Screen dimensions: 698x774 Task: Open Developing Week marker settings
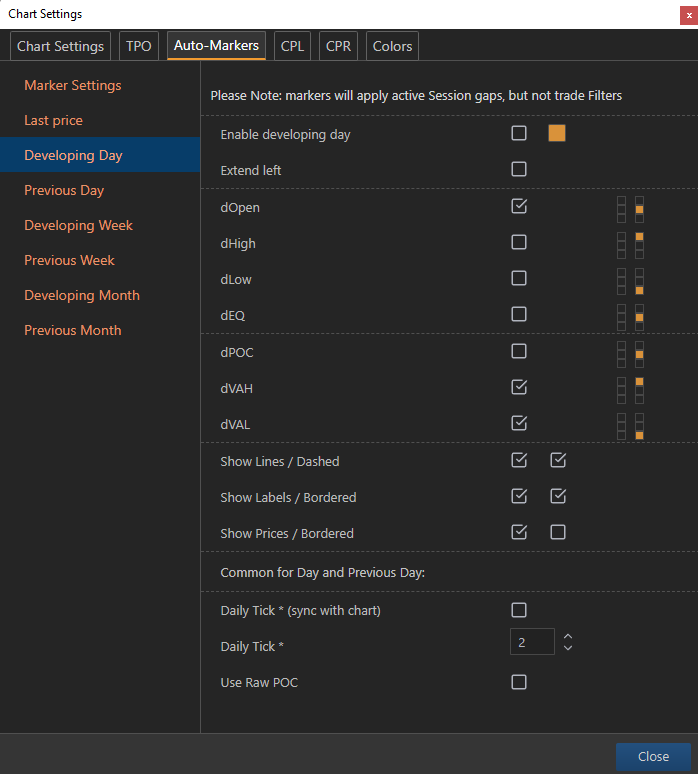tap(100, 225)
